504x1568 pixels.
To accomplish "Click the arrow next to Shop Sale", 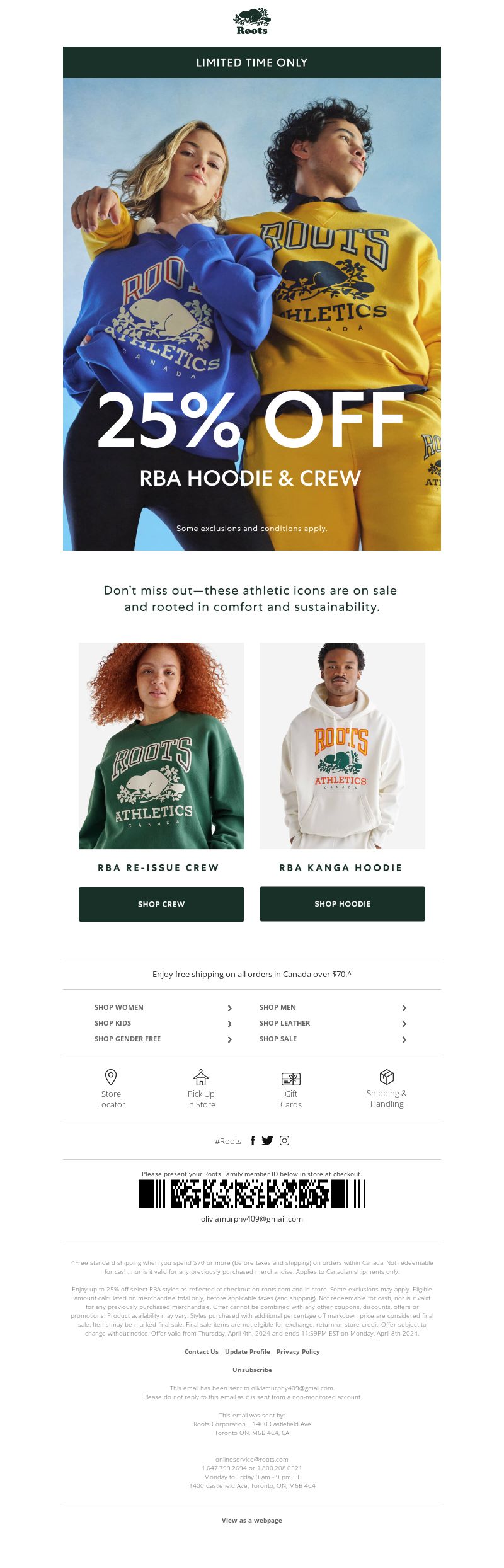I will pos(404,1039).
